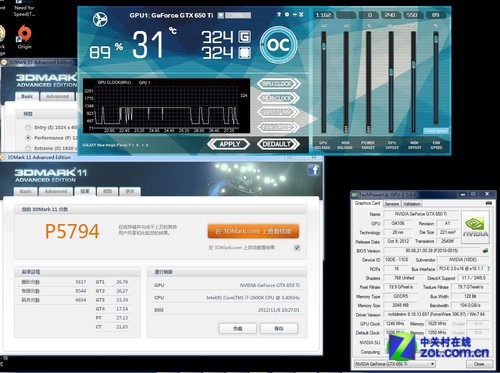Click the APPLY button in Magic Panel
This screenshot has width=500, height=373.
(229, 144)
